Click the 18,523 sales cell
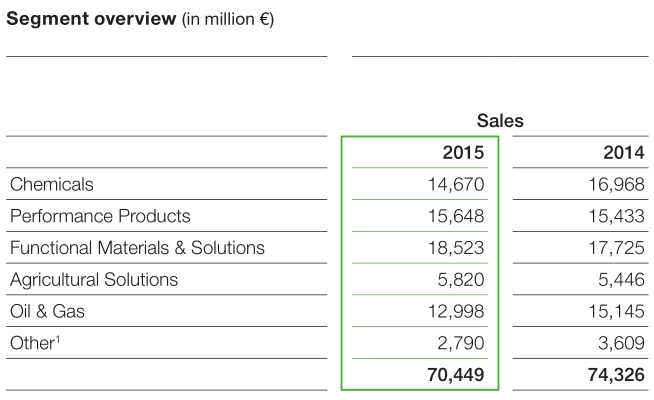Viewport: 654px width, 400px height. [x=458, y=248]
